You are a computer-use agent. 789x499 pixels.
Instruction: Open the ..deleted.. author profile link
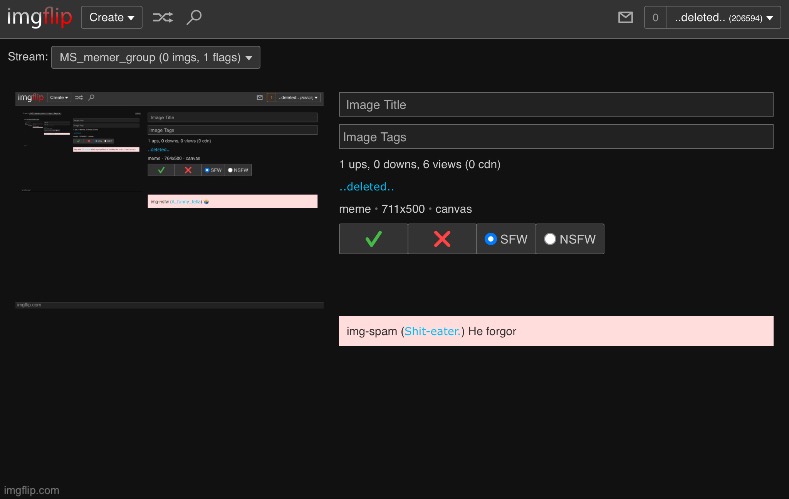[366, 187]
